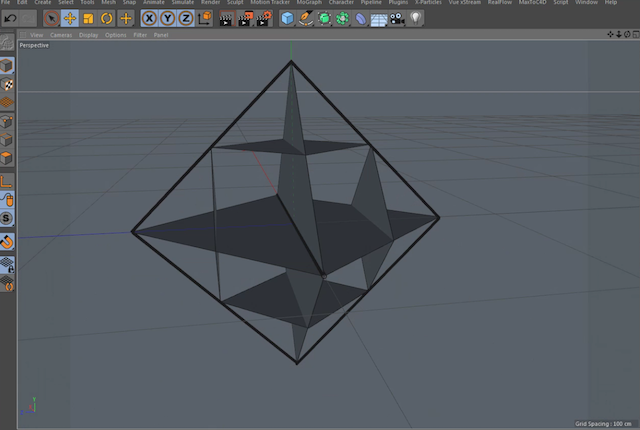Open the green generator objects icon
This screenshot has height=430, width=640.
click(324, 18)
